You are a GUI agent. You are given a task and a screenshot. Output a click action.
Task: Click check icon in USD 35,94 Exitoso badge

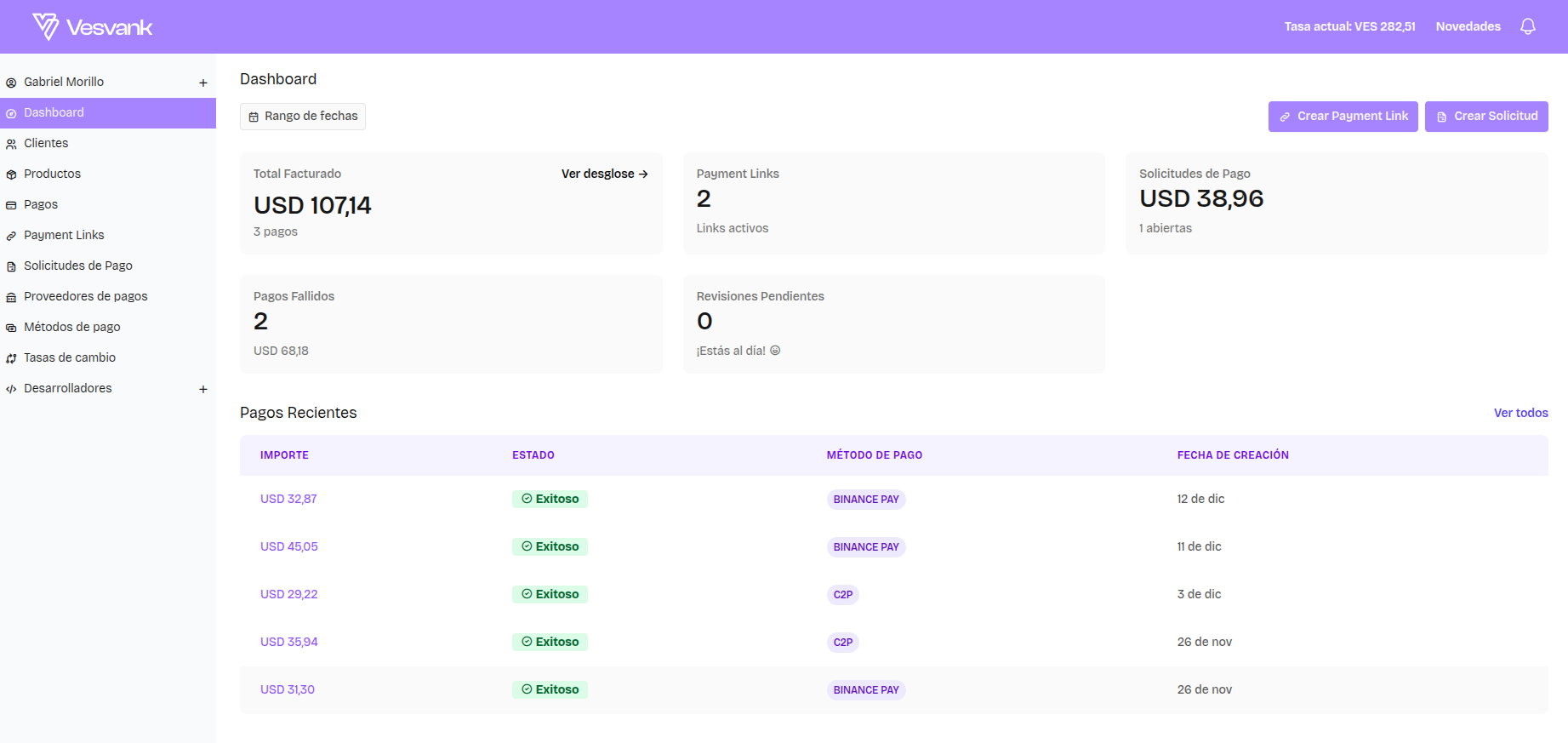click(527, 642)
